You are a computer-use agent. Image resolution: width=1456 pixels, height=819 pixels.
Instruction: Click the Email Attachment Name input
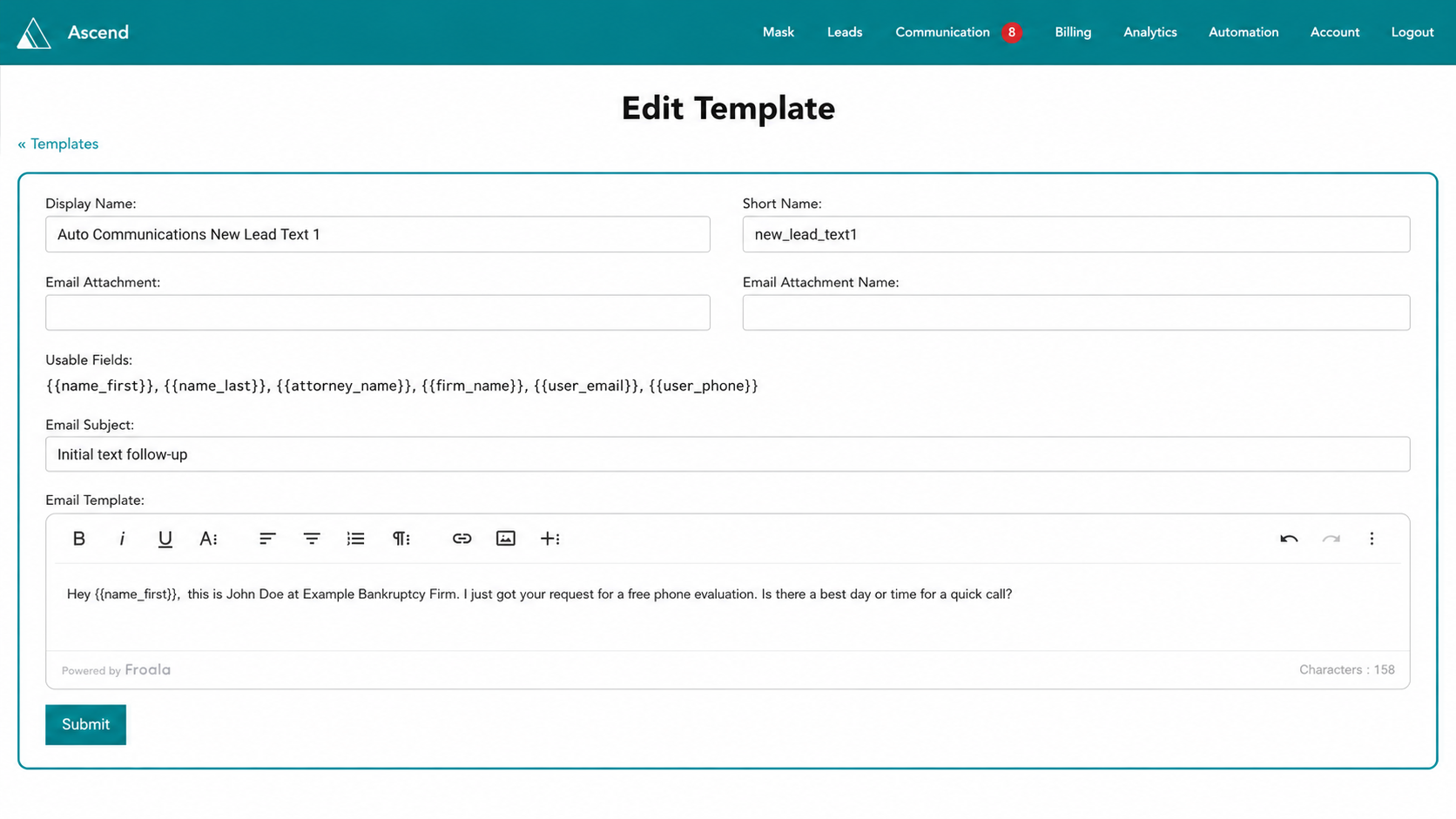pyautogui.click(x=1076, y=312)
